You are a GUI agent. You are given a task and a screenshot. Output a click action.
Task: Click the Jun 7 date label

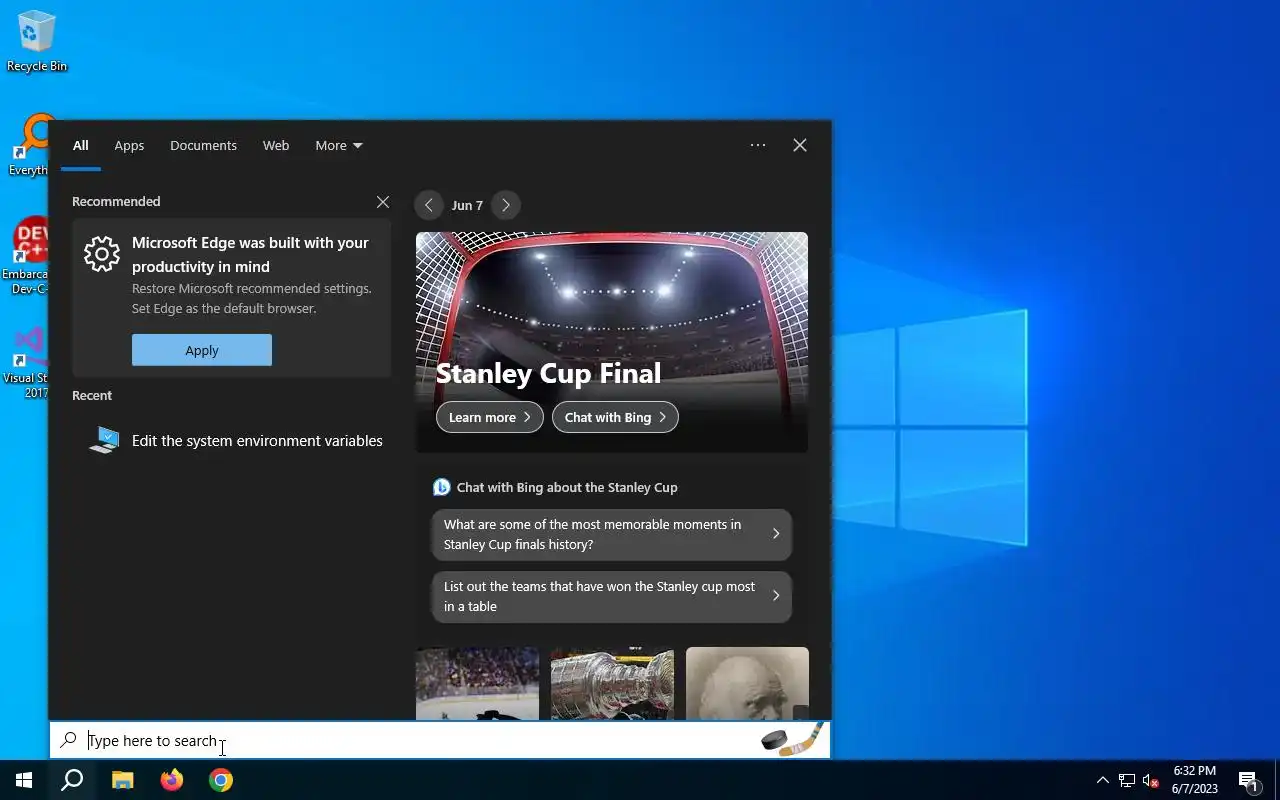pyautogui.click(x=467, y=205)
